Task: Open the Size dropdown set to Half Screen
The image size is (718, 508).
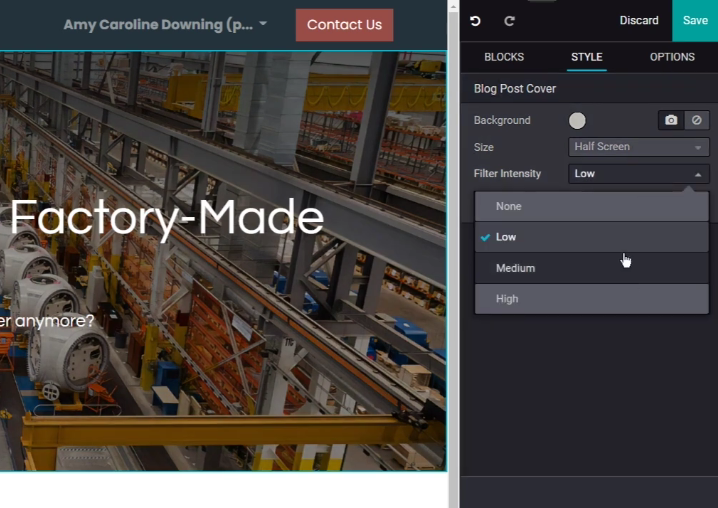Action: click(x=639, y=147)
